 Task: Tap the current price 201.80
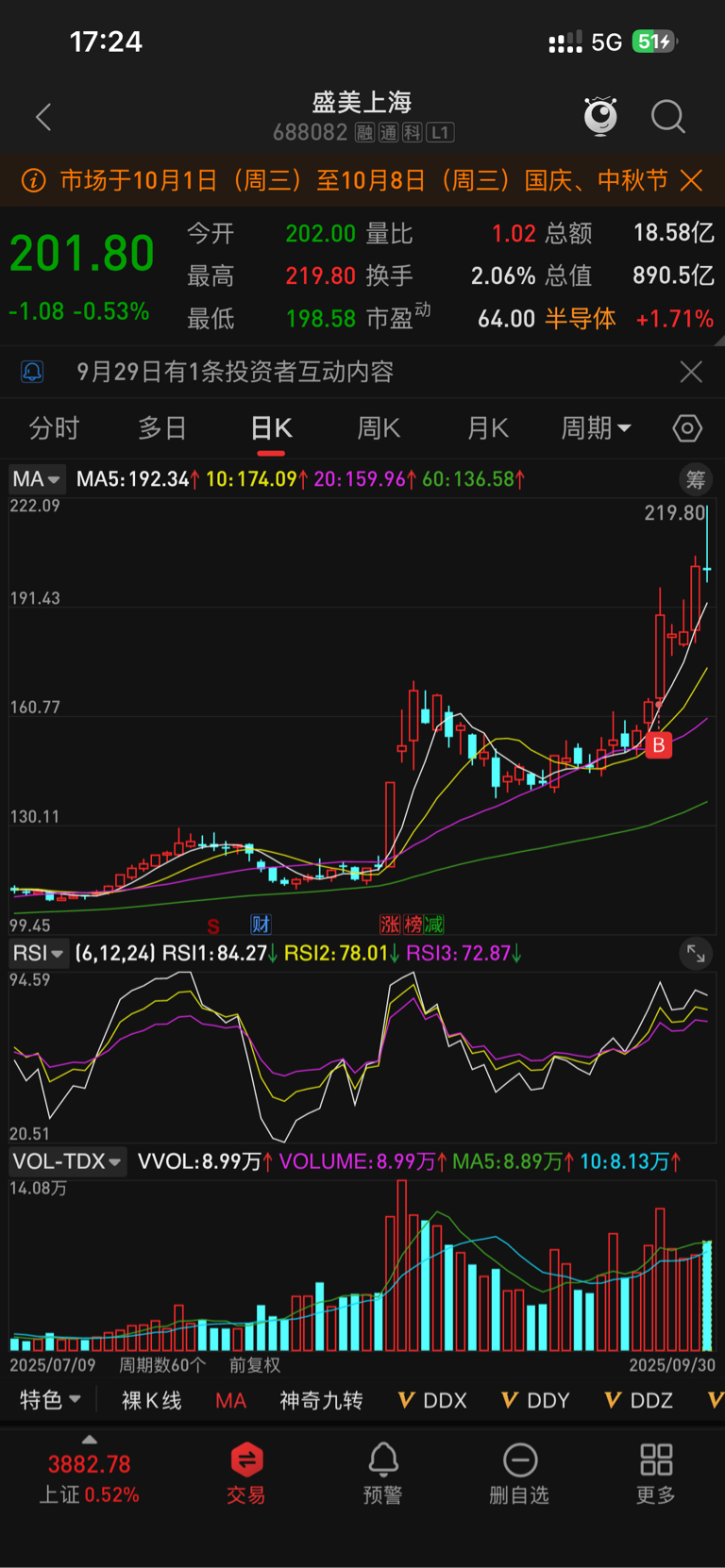tap(82, 254)
